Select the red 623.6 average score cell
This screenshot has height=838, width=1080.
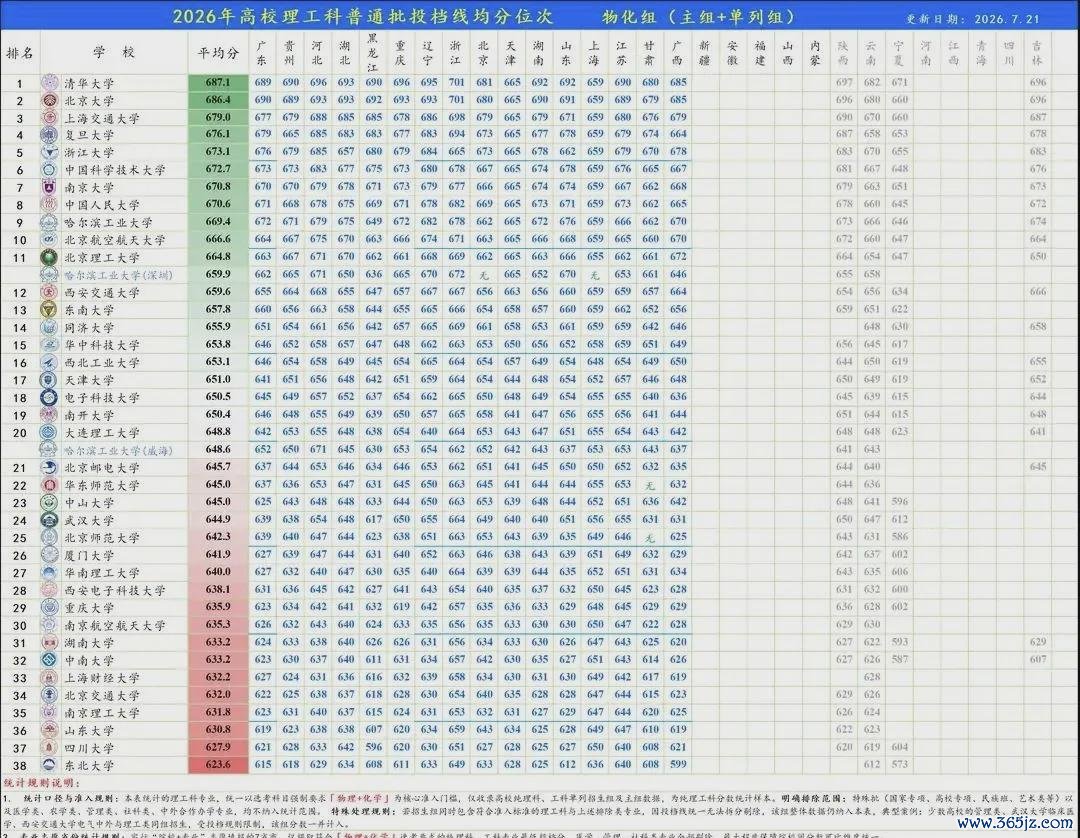218,764
